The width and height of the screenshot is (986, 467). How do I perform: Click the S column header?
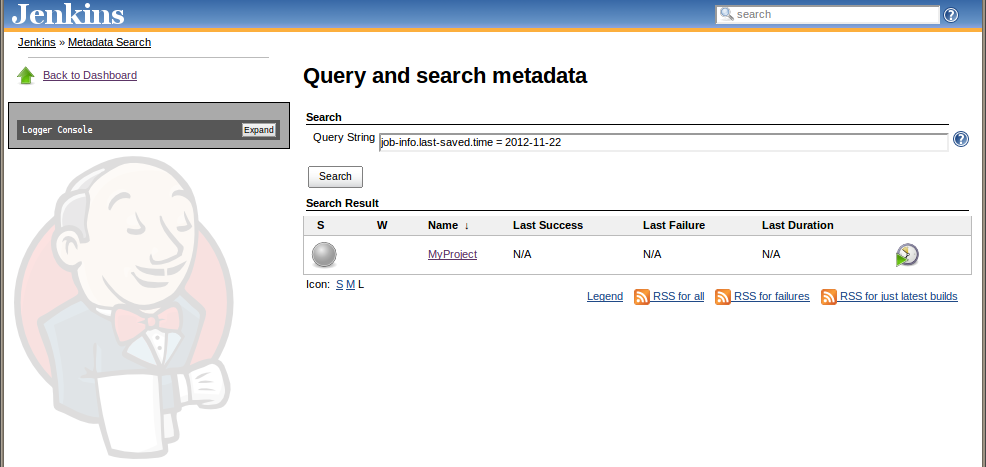pos(321,225)
